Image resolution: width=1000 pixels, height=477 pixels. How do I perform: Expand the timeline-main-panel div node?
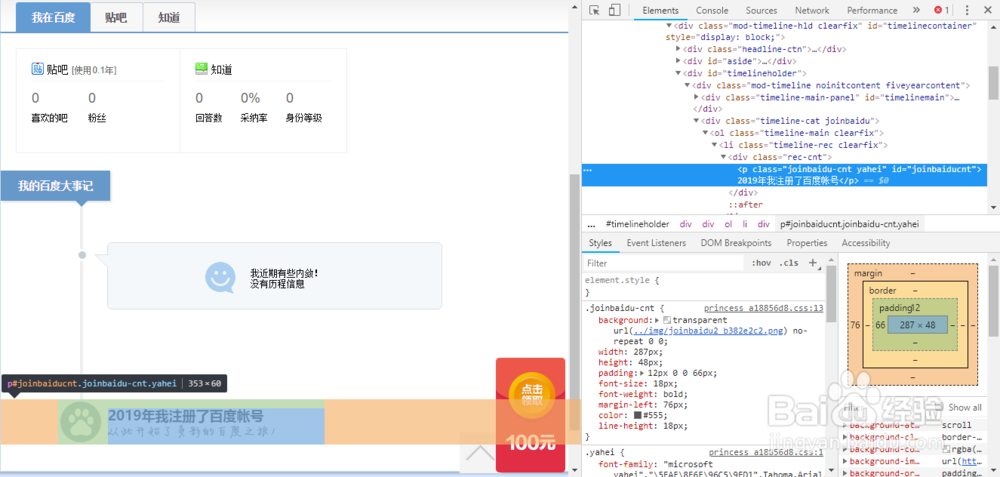(x=696, y=97)
